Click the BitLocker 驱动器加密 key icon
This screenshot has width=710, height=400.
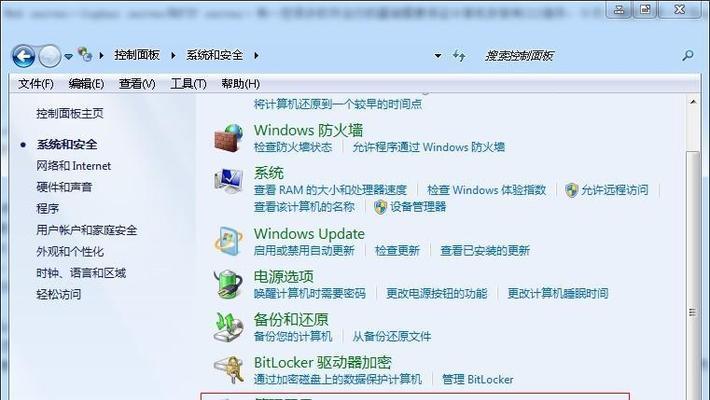[x=228, y=370]
